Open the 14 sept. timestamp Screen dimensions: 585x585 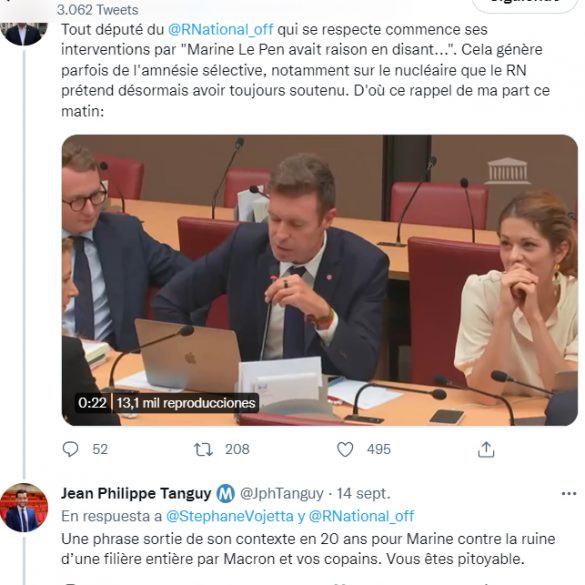(x=363, y=494)
